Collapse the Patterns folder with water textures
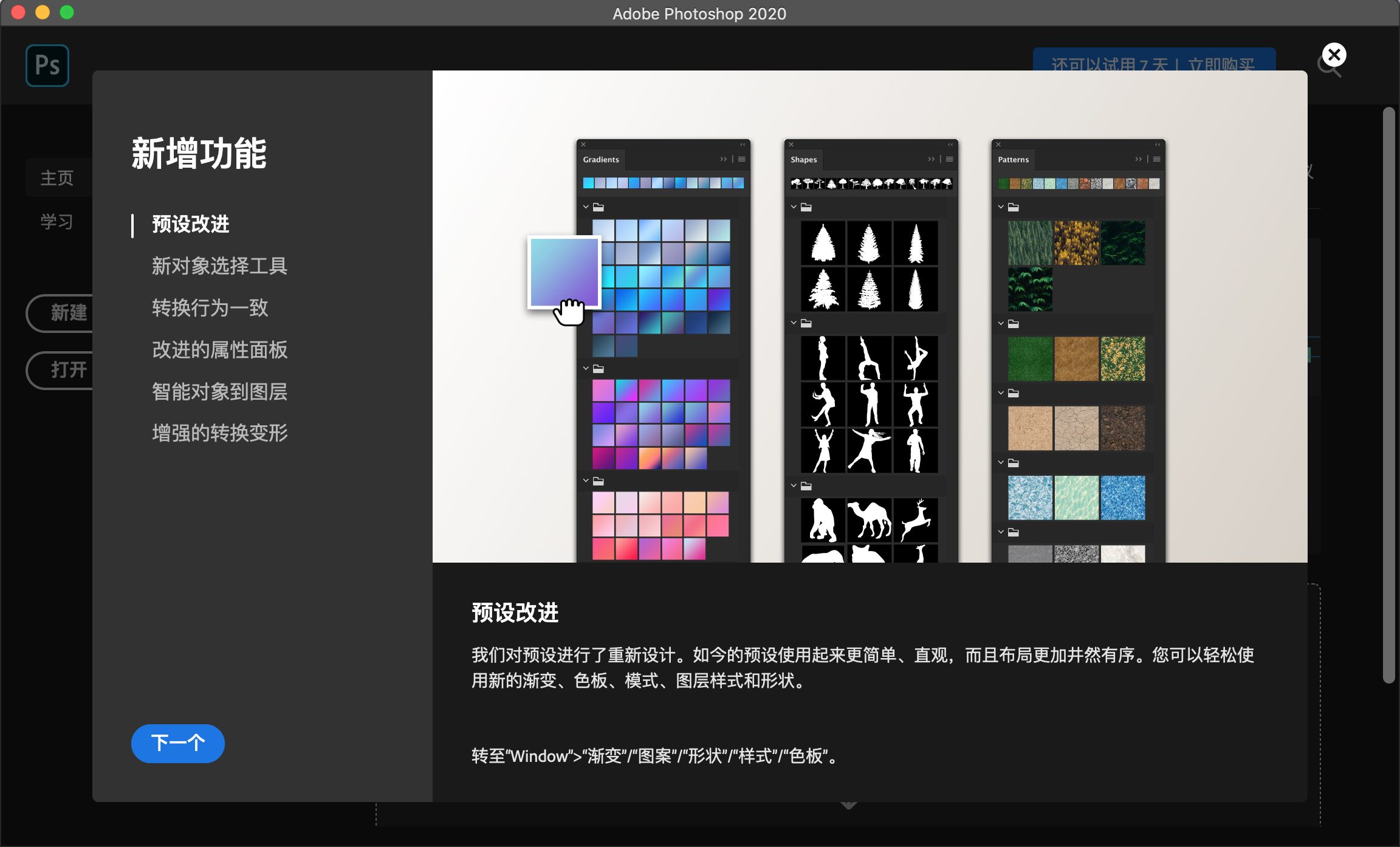 pyautogui.click(x=1001, y=462)
